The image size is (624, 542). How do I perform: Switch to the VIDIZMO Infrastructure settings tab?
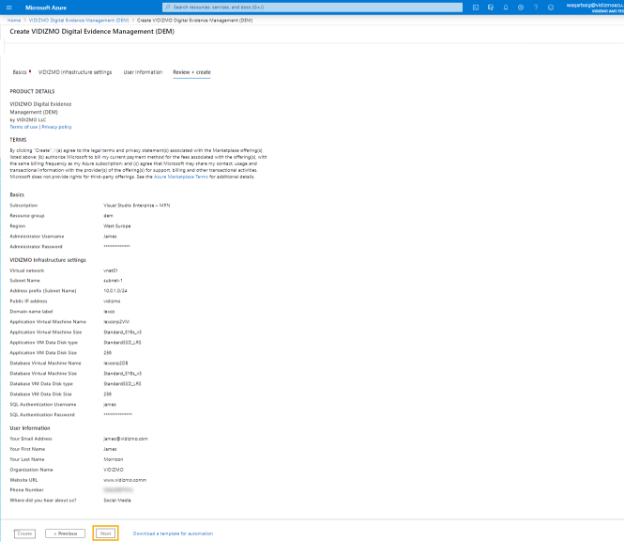point(75,72)
